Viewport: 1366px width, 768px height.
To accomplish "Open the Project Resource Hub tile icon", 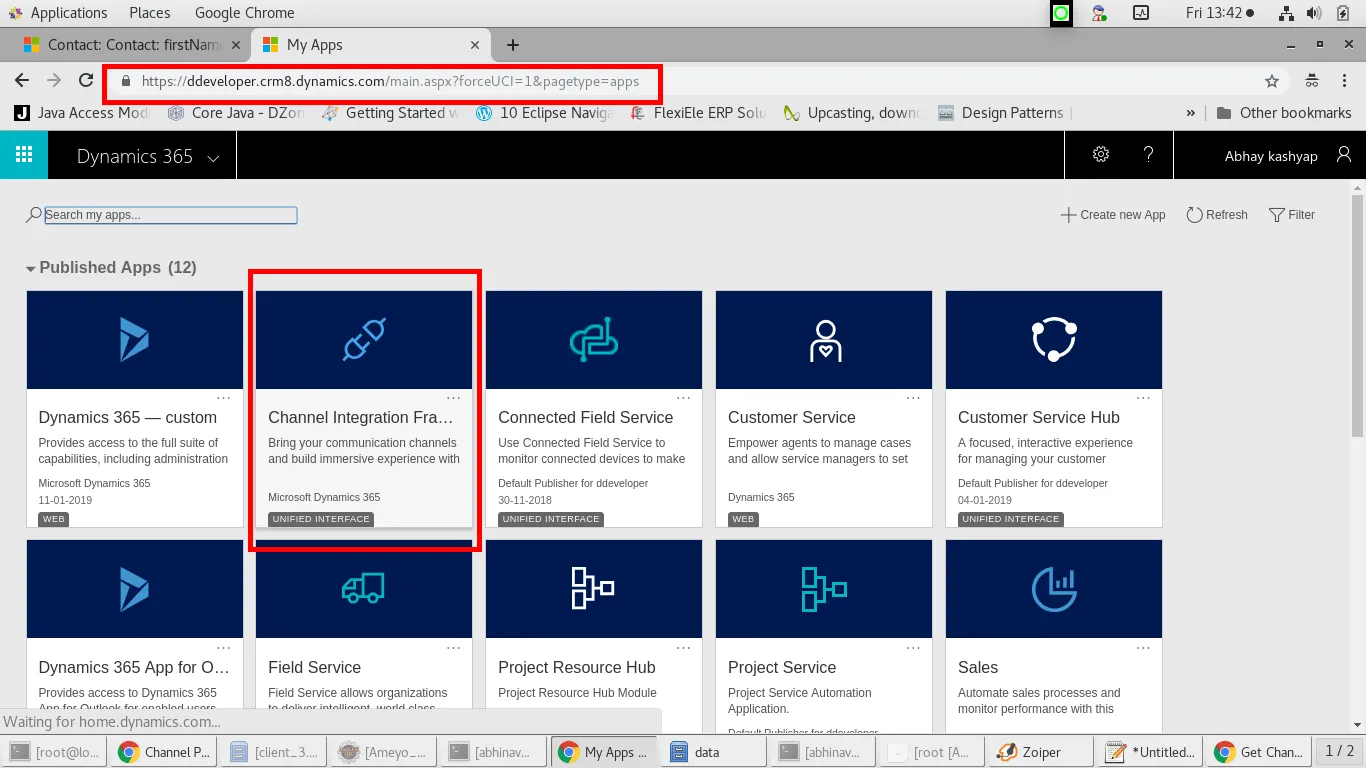I will click(x=594, y=589).
